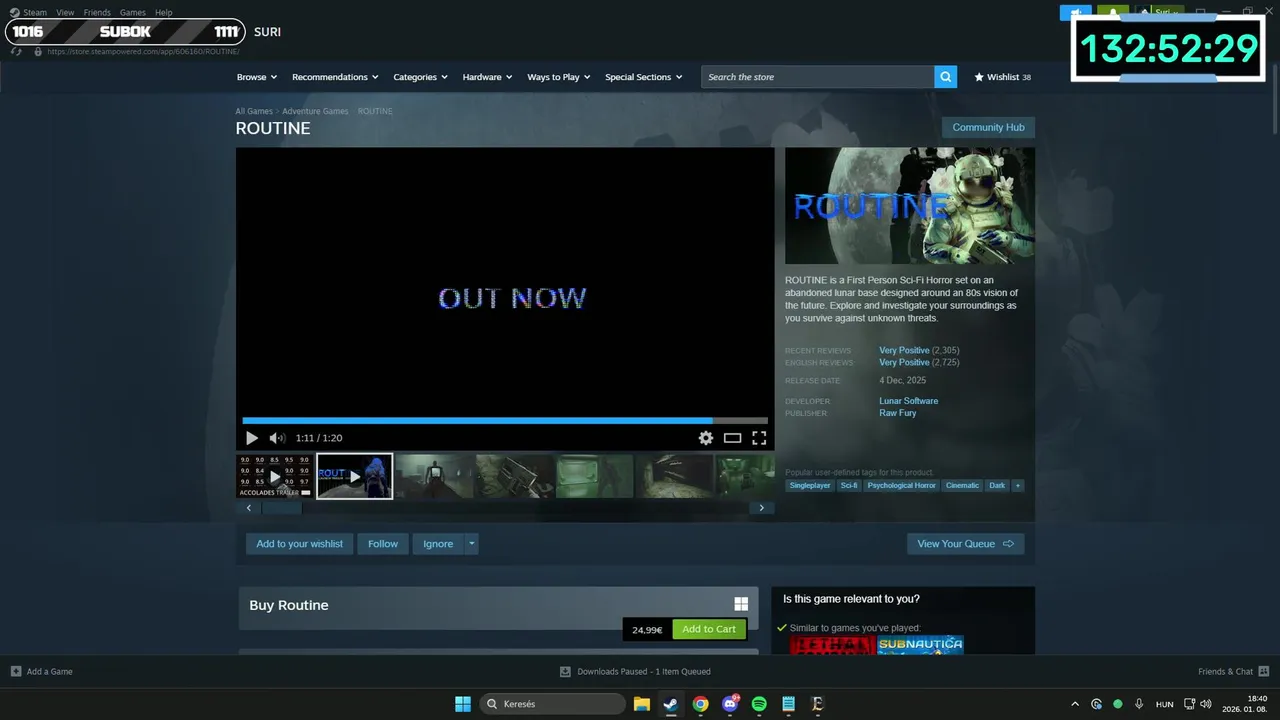Expand the Categories dropdown

(x=420, y=77)
